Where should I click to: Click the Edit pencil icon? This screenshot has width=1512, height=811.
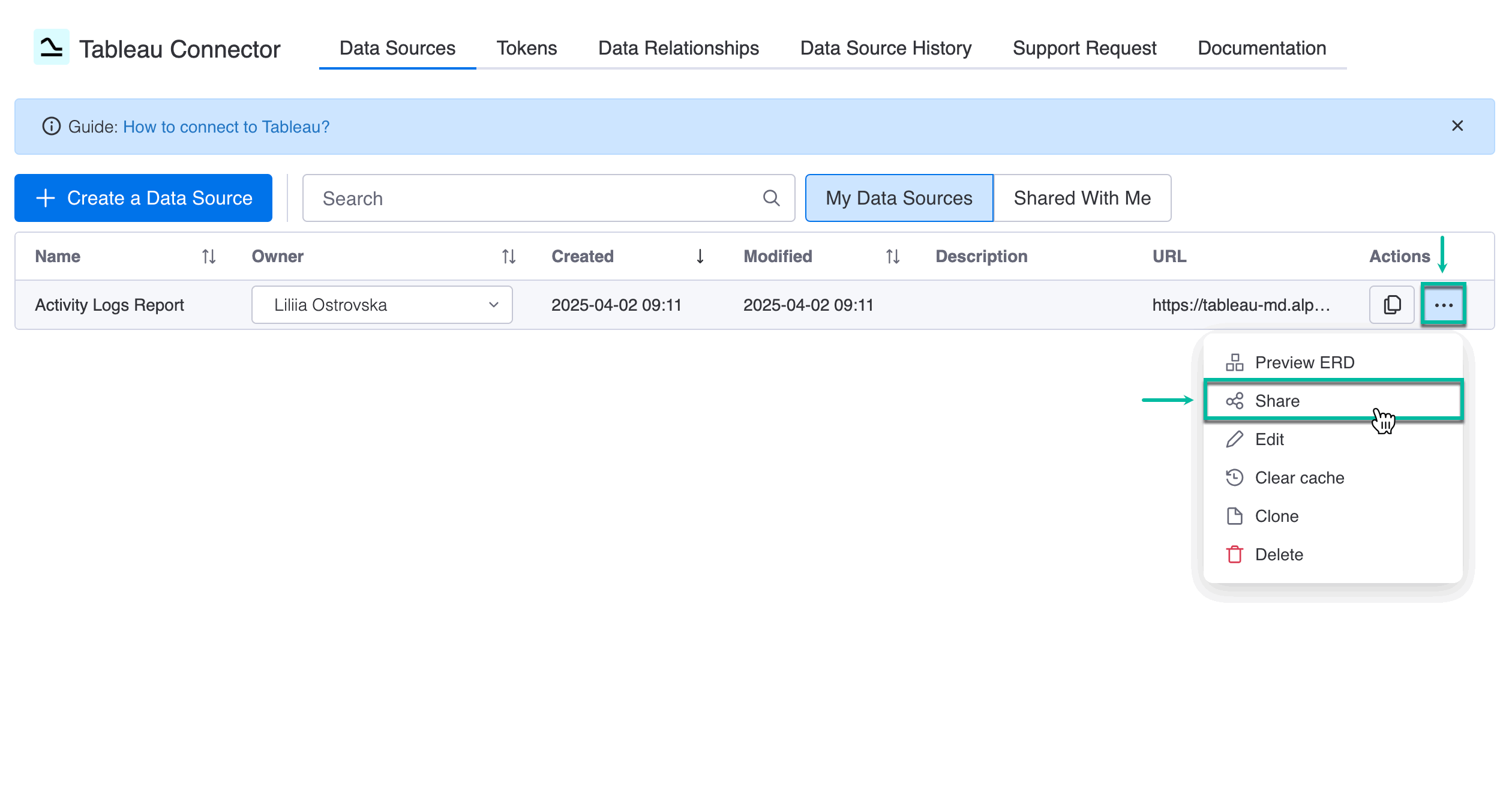(1234, 439)
